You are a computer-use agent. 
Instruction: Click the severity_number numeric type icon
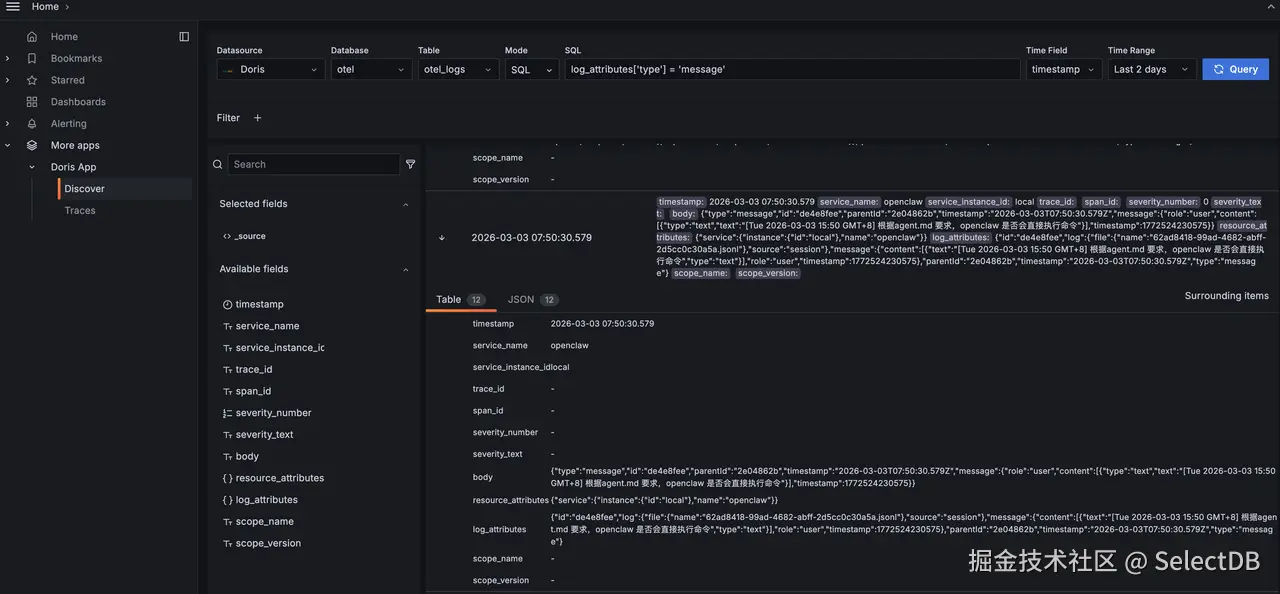[x=227, y=413]
